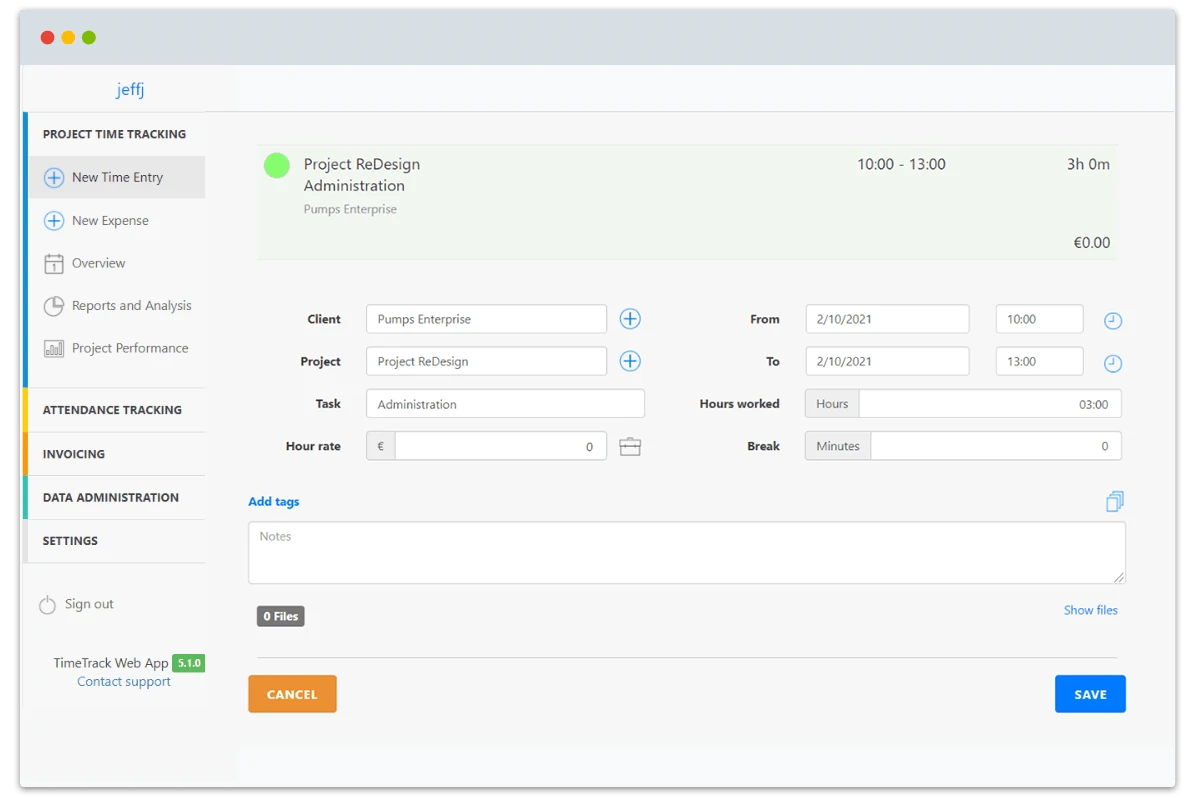
Task: Open Project Performance
Action: 129,348
